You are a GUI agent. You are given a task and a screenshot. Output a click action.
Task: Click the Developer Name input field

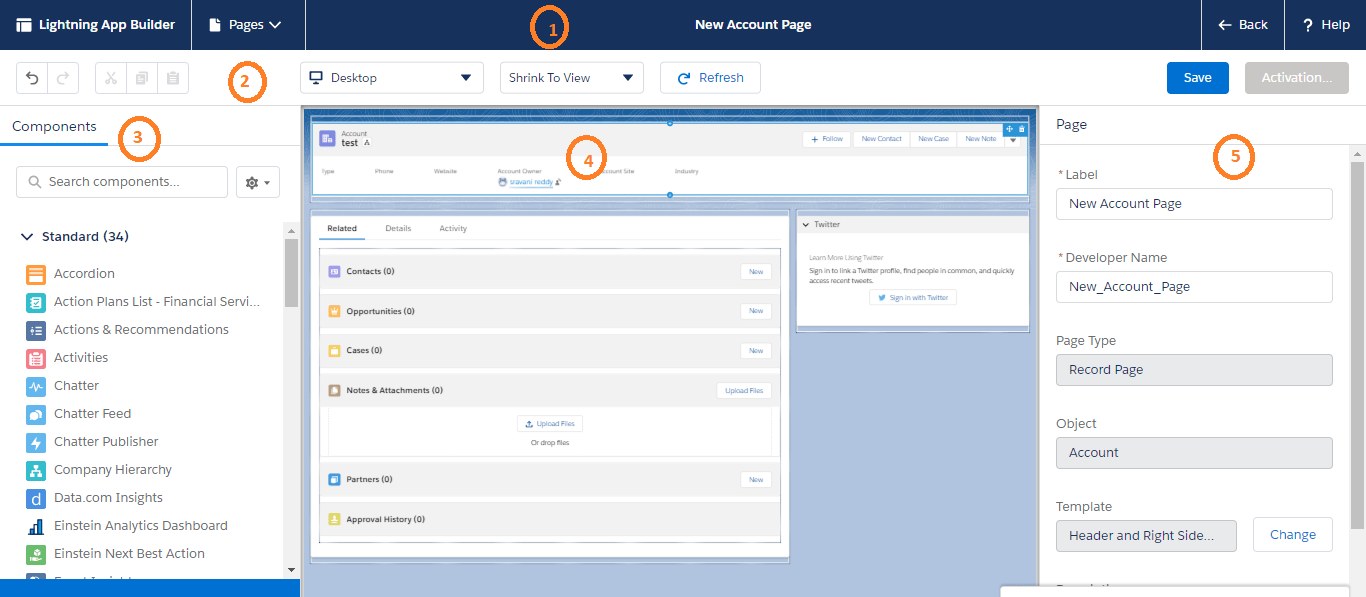click(x=1194, y=286)
